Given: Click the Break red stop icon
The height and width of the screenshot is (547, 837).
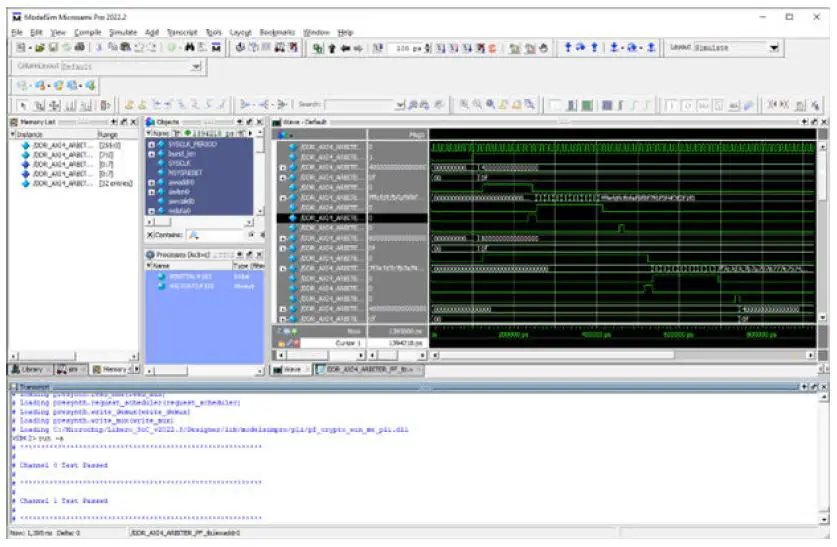Looking at the screenshot, I should 492,49.
